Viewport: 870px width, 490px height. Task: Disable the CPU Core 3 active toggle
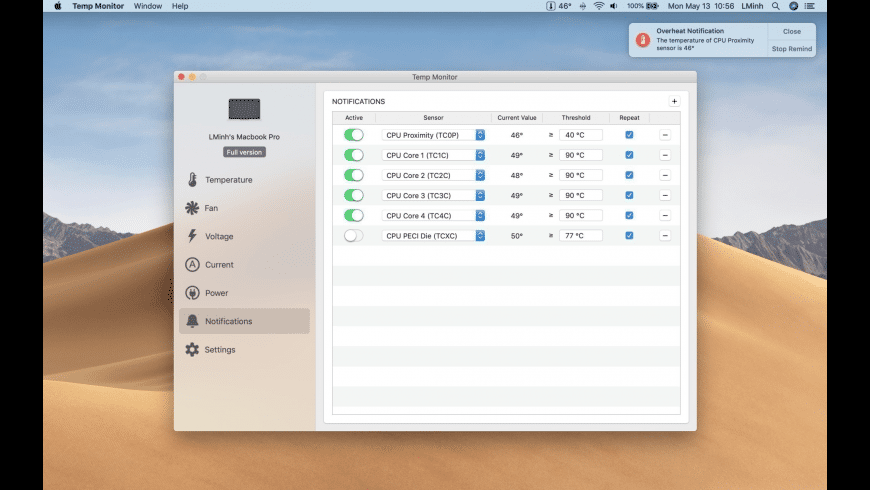click(x=353, y=195)
